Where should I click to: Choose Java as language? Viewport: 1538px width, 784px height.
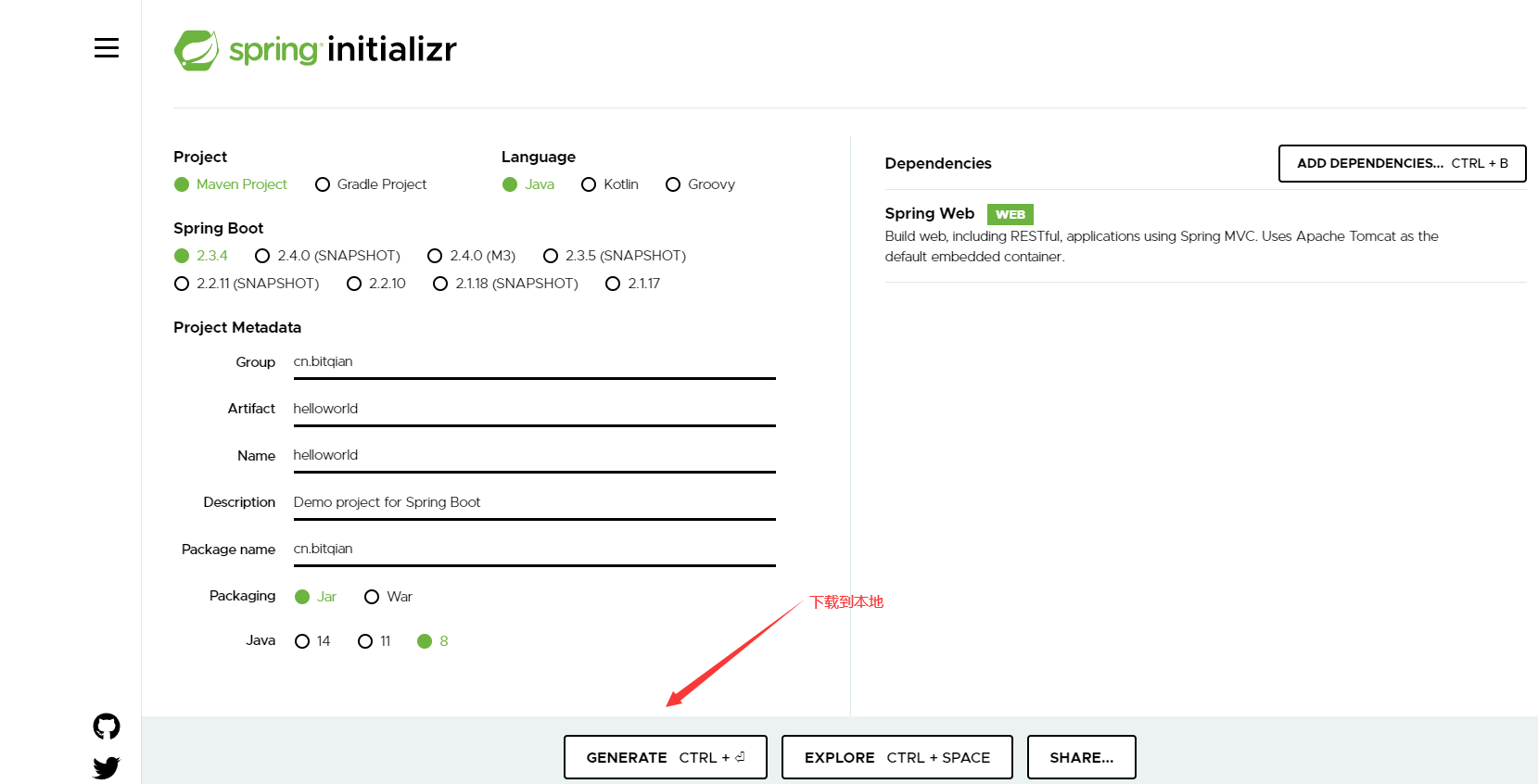[x=528, y=184]
